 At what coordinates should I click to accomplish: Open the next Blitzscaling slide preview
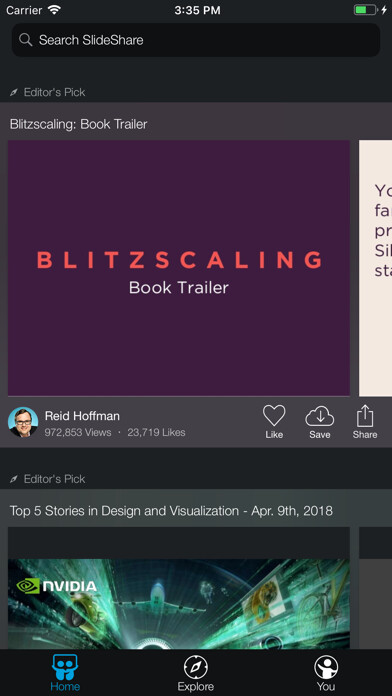376,268
